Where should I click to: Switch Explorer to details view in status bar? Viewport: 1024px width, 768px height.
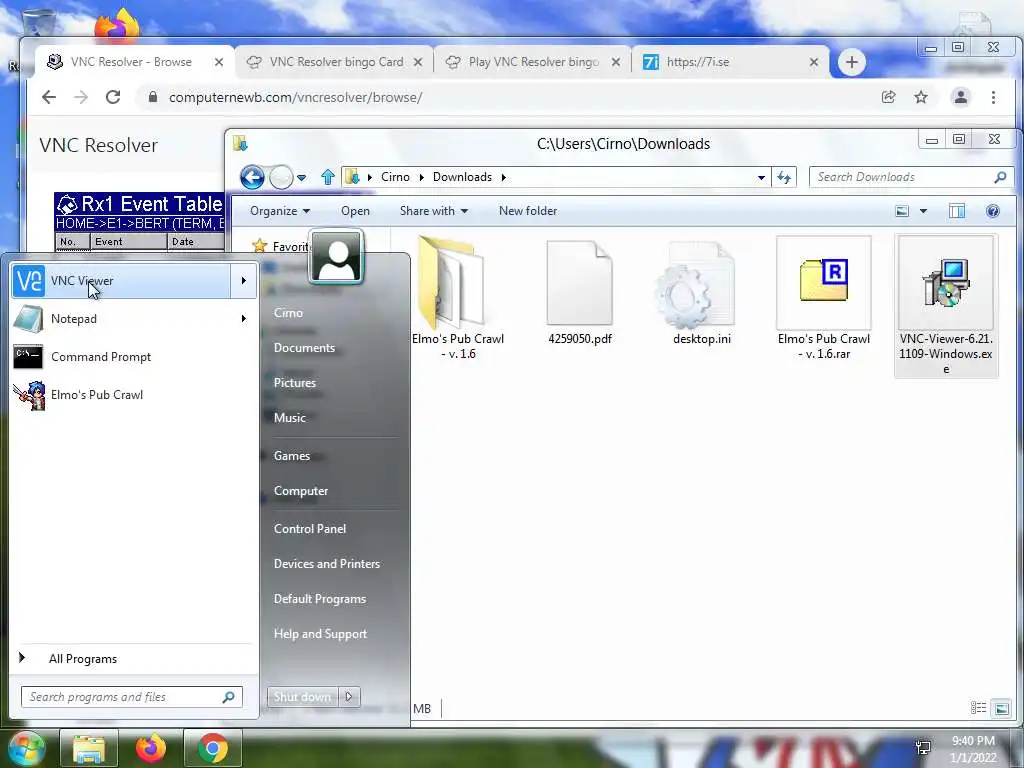978,708
